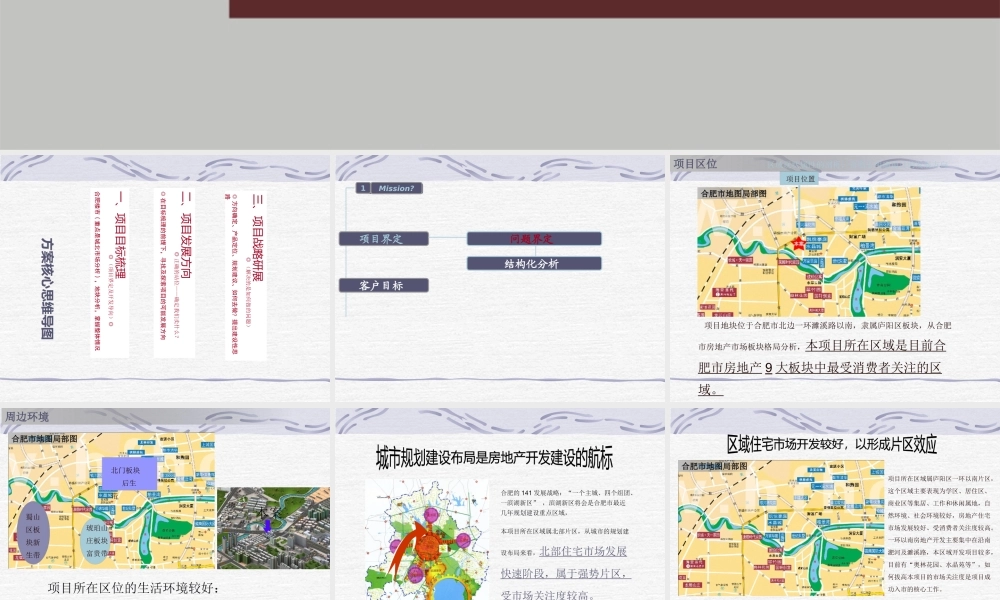Select the slide thumbnail titled 方案核心思维导图
The height and width of the screenshot is (600, 1000).
tap(165, 278)
